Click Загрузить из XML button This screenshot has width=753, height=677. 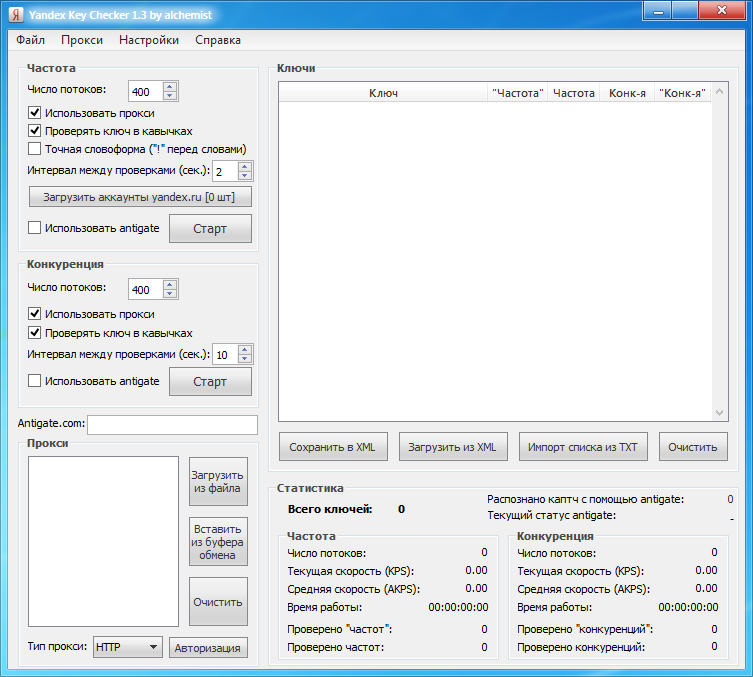pos(453,447)
